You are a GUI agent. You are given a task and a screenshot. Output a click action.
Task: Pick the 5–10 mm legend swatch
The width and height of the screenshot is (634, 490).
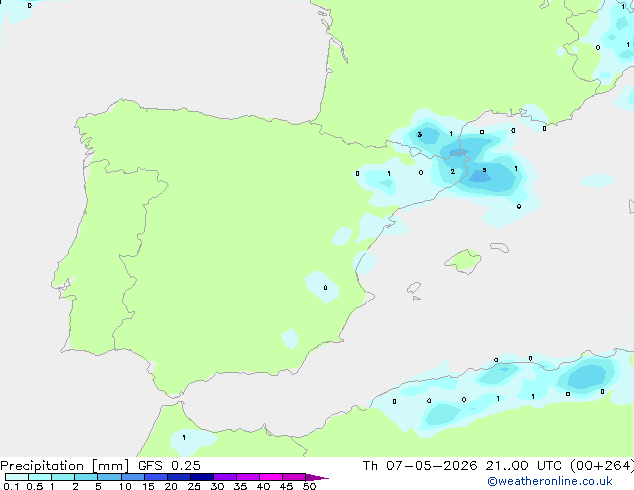[109, 477]
